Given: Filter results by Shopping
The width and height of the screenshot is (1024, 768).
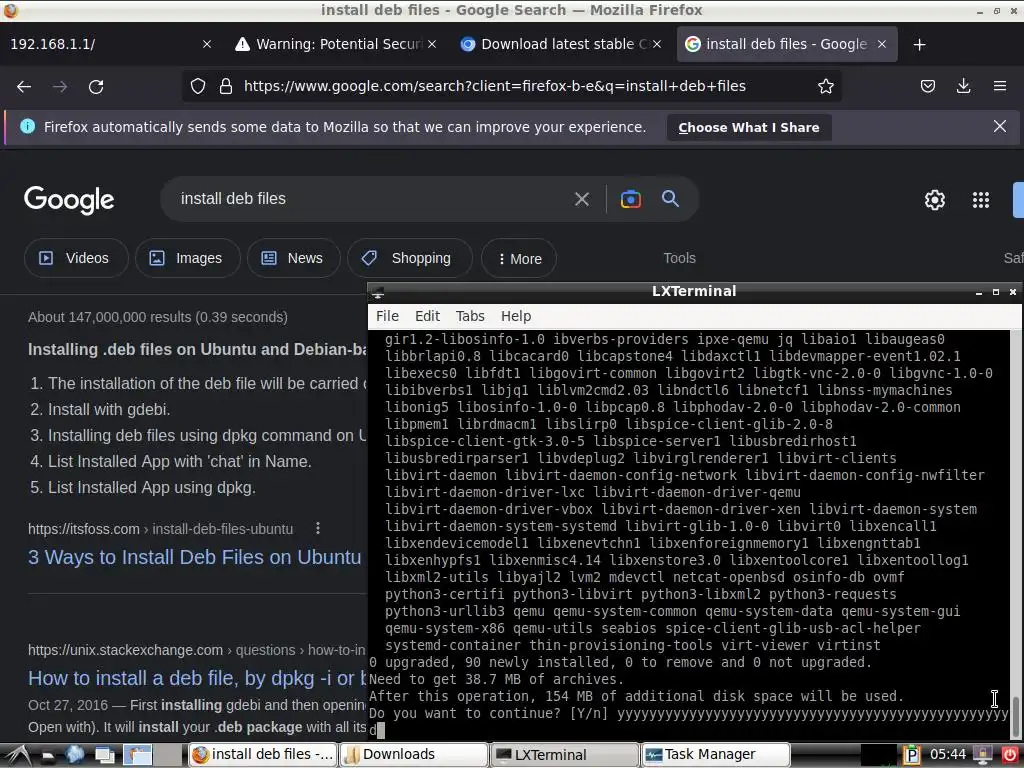Looking at the screenshot, I should coord(410,259).
